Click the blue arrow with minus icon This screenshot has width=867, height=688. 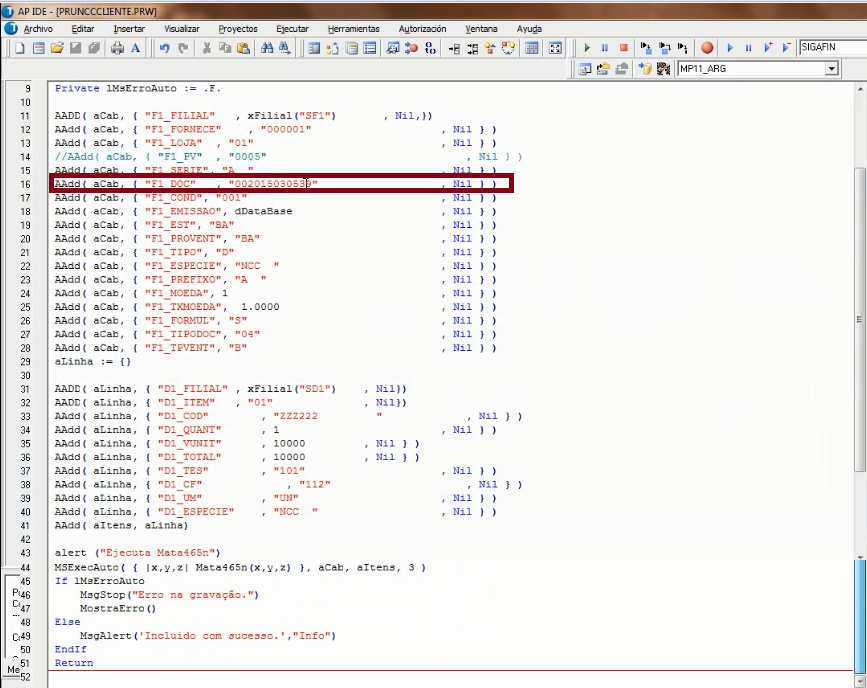[x=786, y=48]
